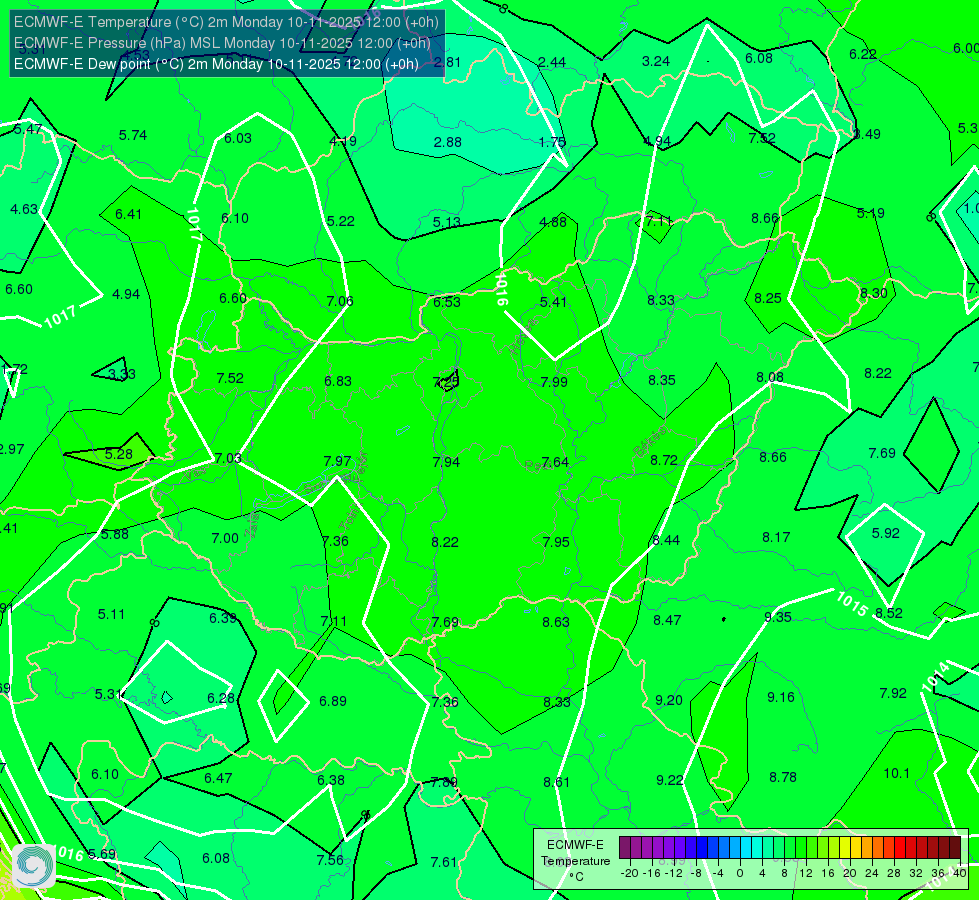This screenshot has width=979, height=900.
Task: Click the dew point value 1.75
Action: click(552, 142)
